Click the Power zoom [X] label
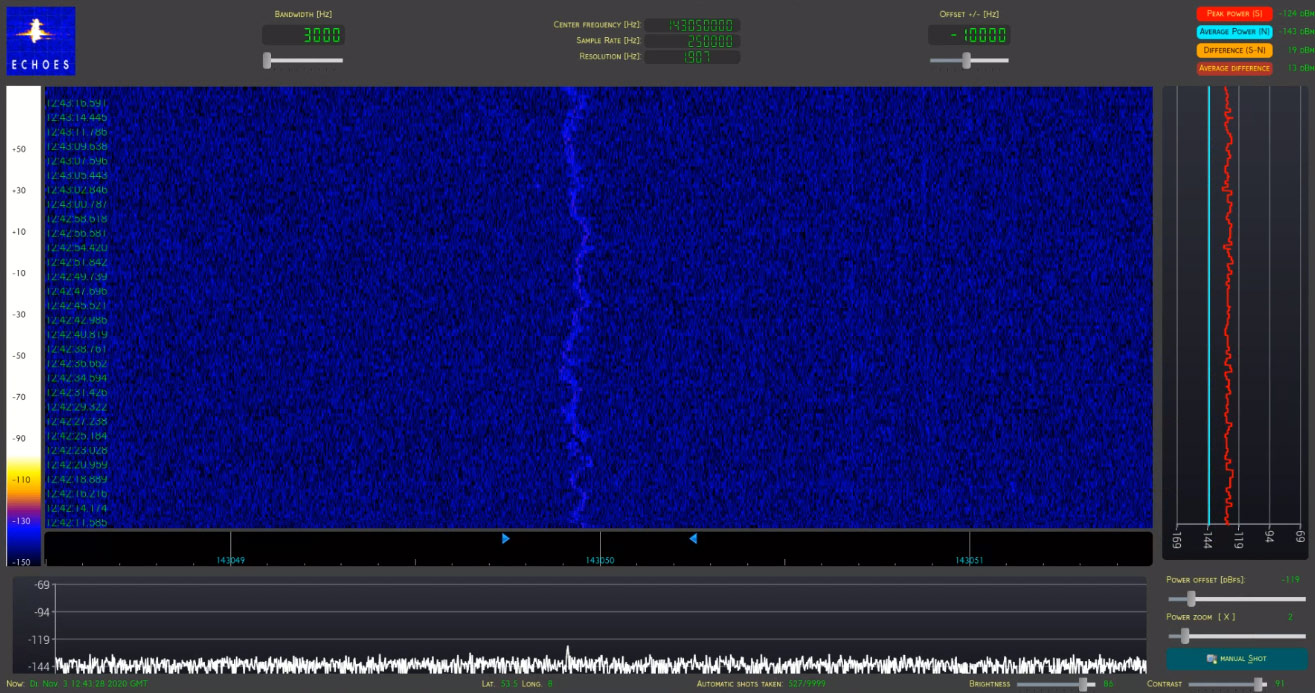 coord(1201,616)
